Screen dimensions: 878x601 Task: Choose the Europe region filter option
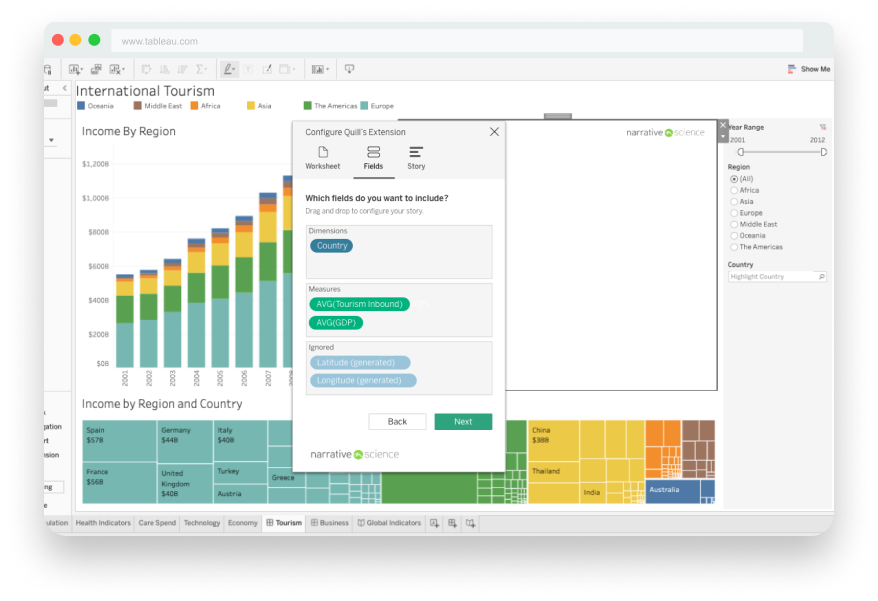pyautogui.click(x=734, y=212)
